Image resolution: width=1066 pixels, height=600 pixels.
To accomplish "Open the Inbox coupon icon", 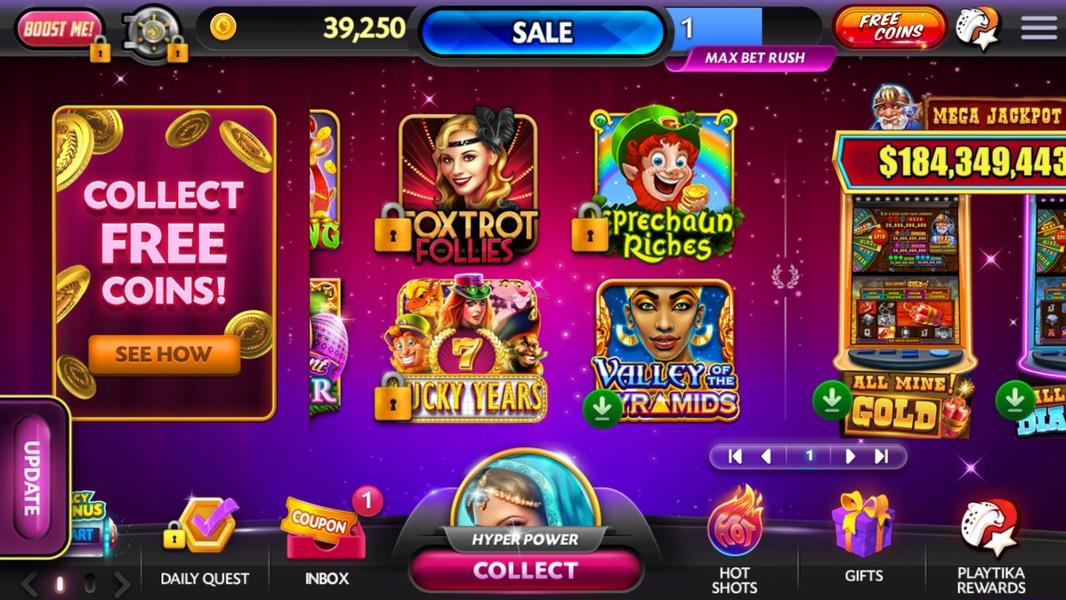I will tap(324, 527).
